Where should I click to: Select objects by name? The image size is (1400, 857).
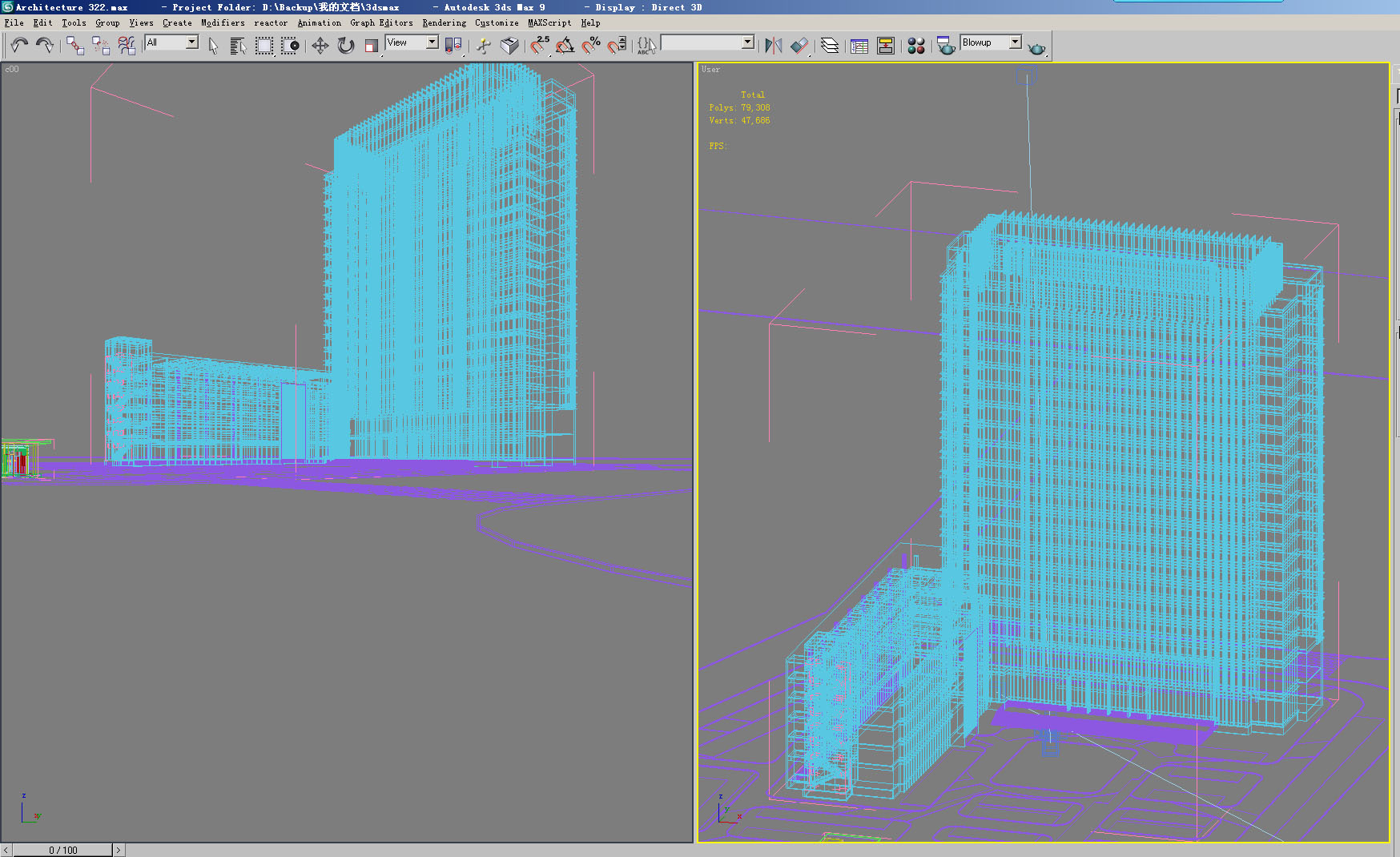(x=236, y=46)
